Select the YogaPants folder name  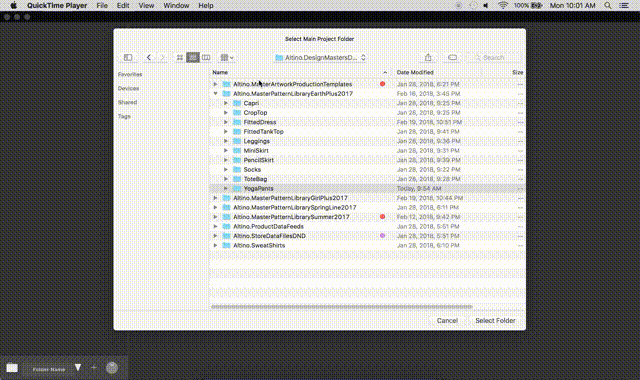tap(258, 189)
